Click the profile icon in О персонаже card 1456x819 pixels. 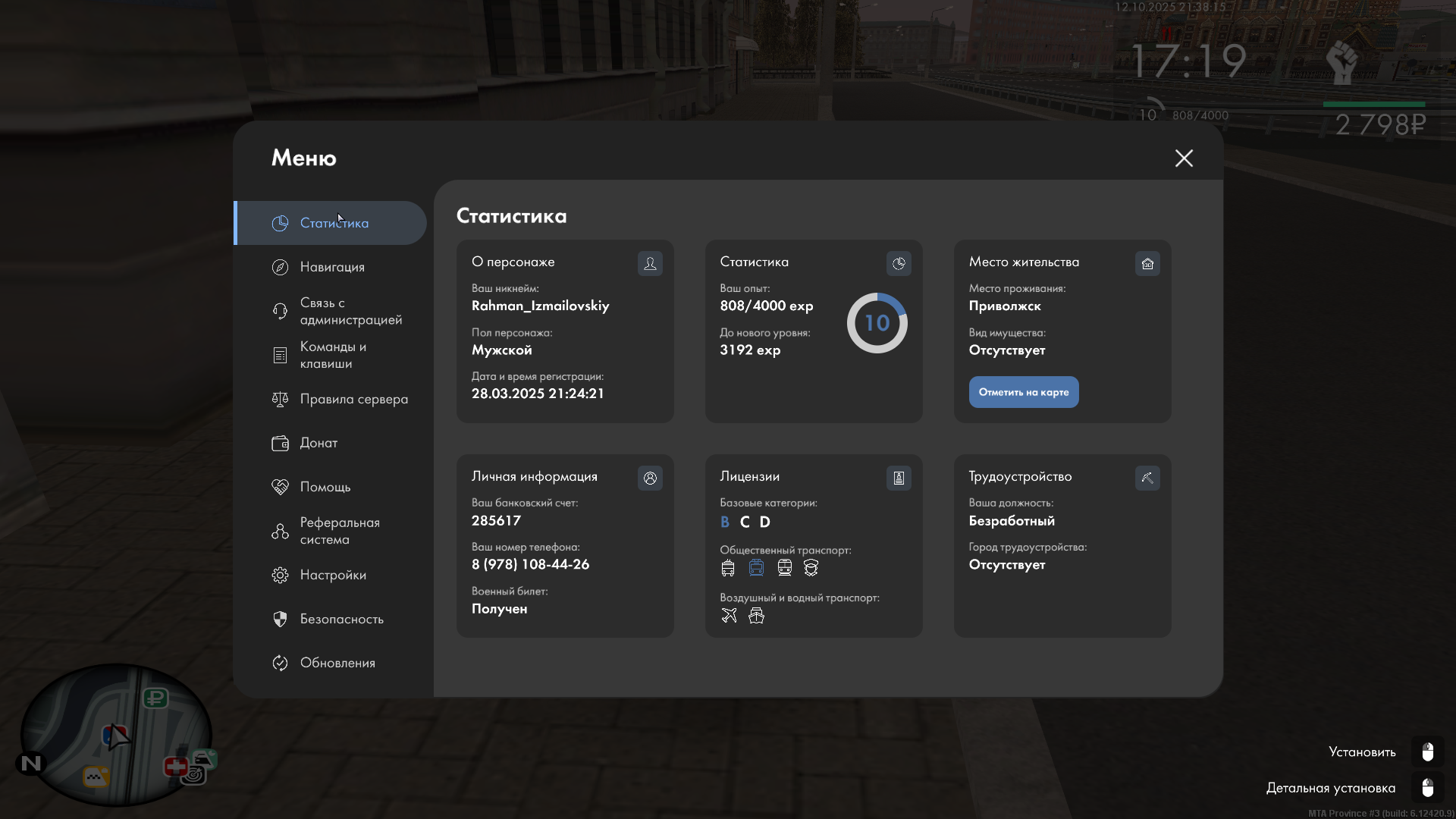point(650,263)
